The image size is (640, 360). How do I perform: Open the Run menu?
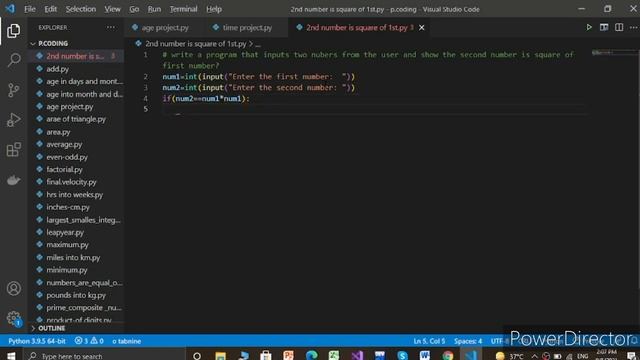click(154, 9)
